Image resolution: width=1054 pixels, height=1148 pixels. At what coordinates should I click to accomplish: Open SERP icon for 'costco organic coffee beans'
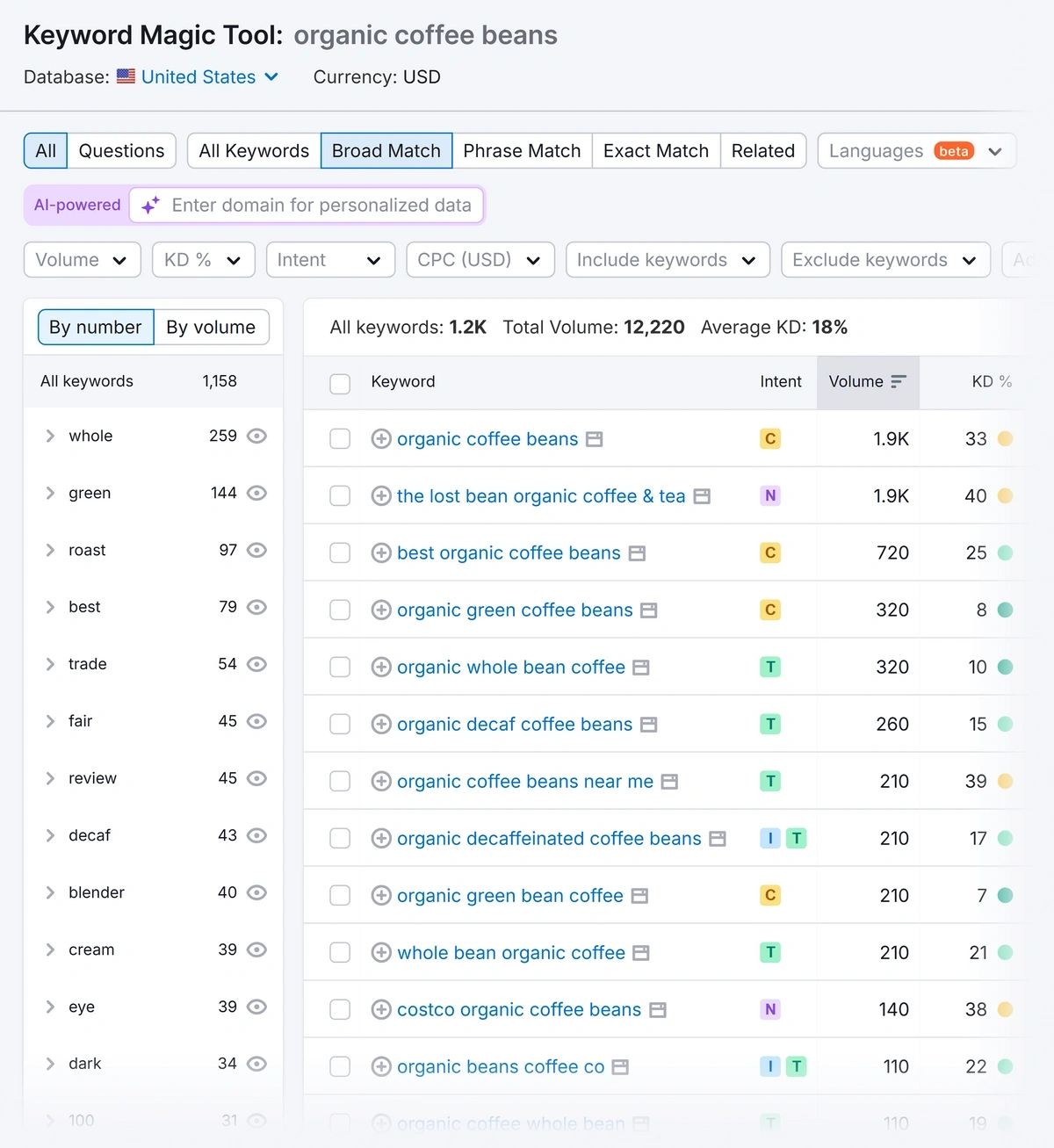[x=658, y=1010]
